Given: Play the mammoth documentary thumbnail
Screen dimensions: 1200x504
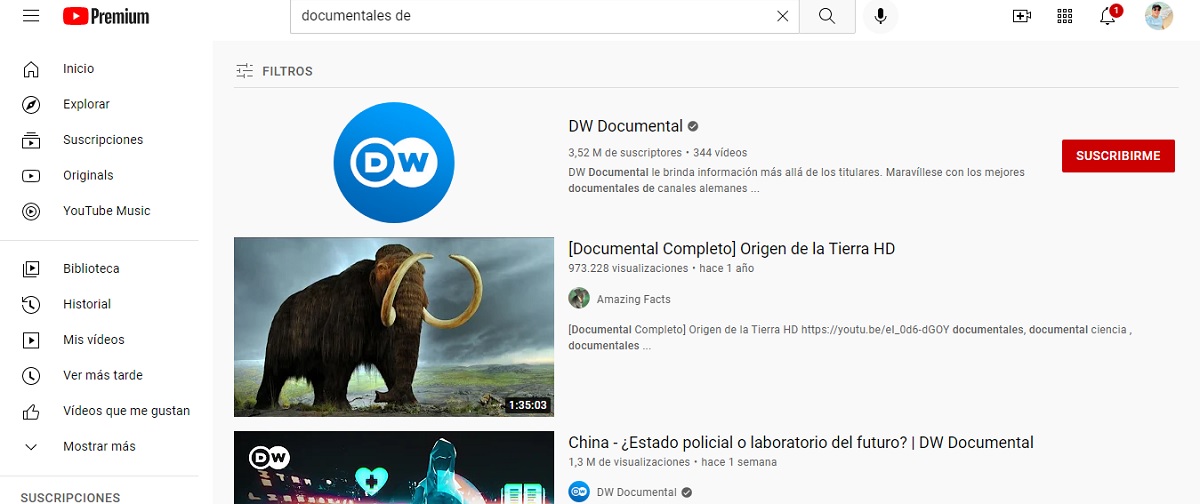Looking at the screenshot, I should coord(393,327).
